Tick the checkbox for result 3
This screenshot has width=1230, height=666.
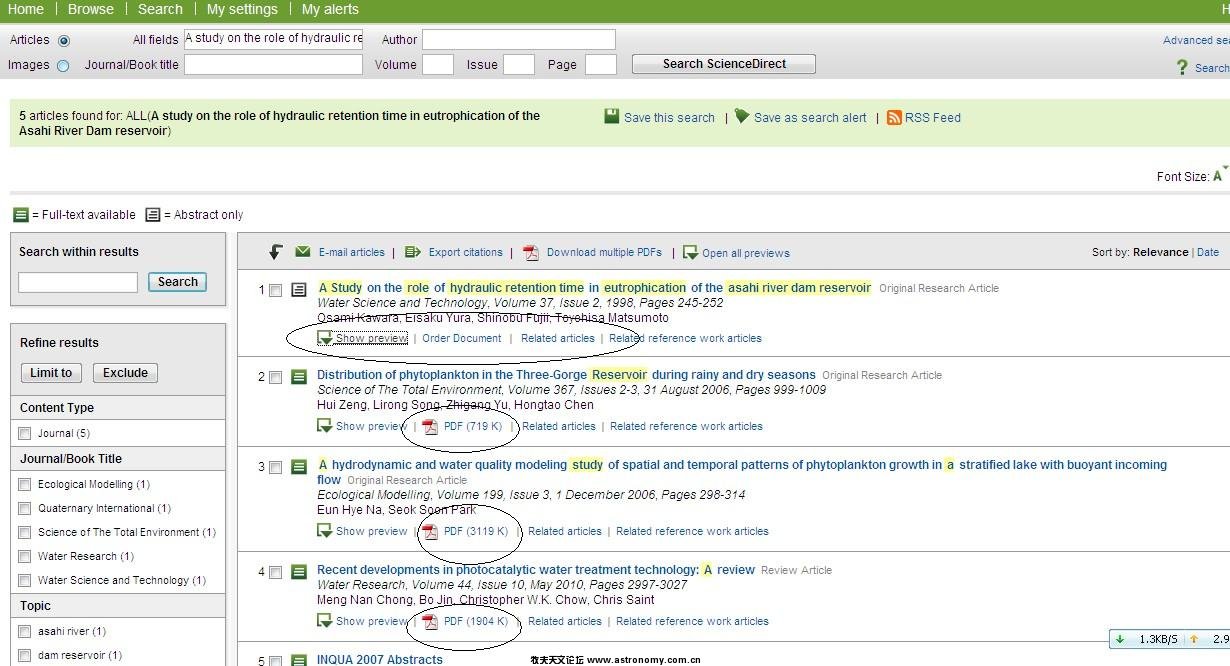(275, 468)
